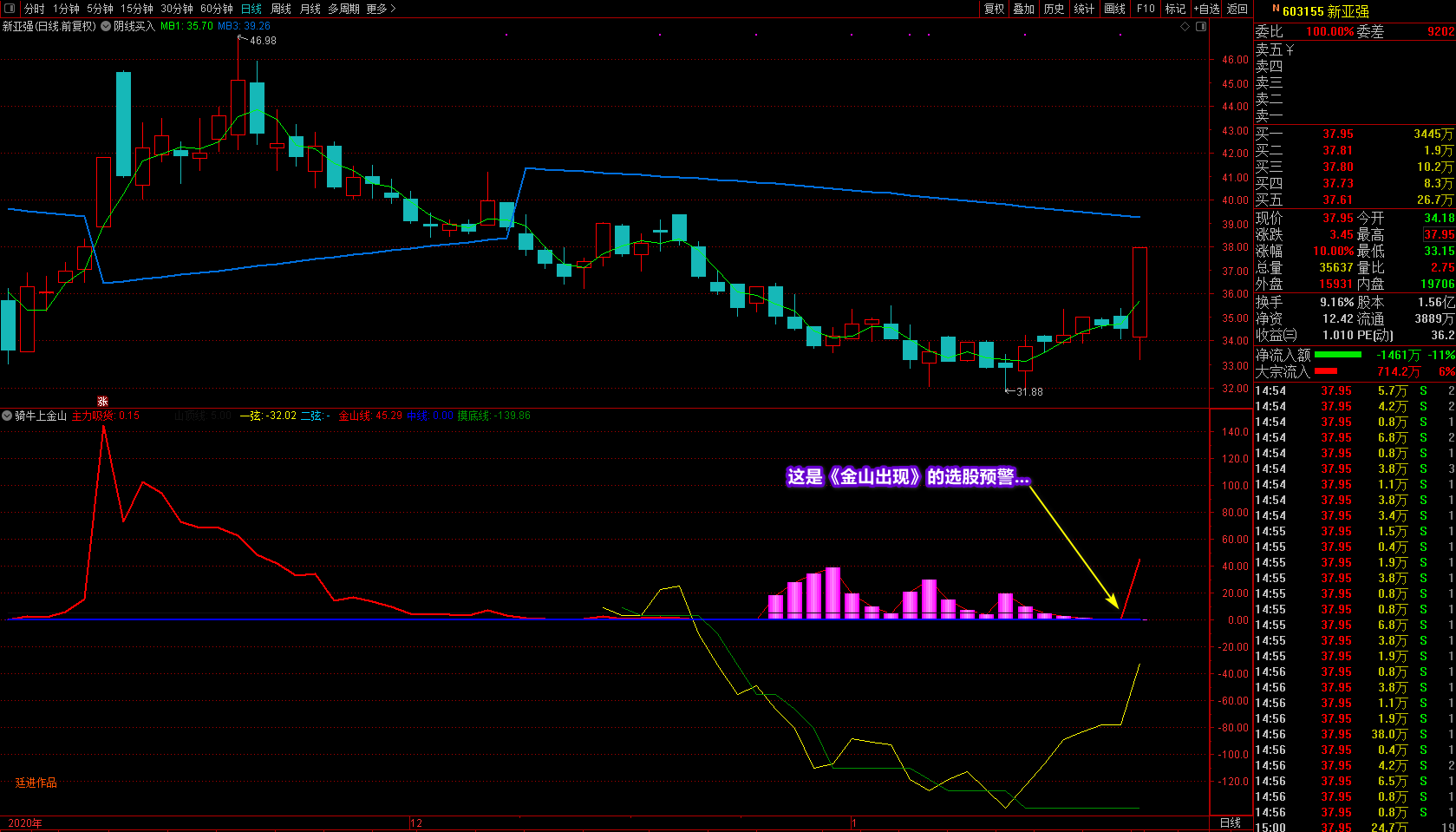
Task: Open the 历史 history button
Action: 1054,9
